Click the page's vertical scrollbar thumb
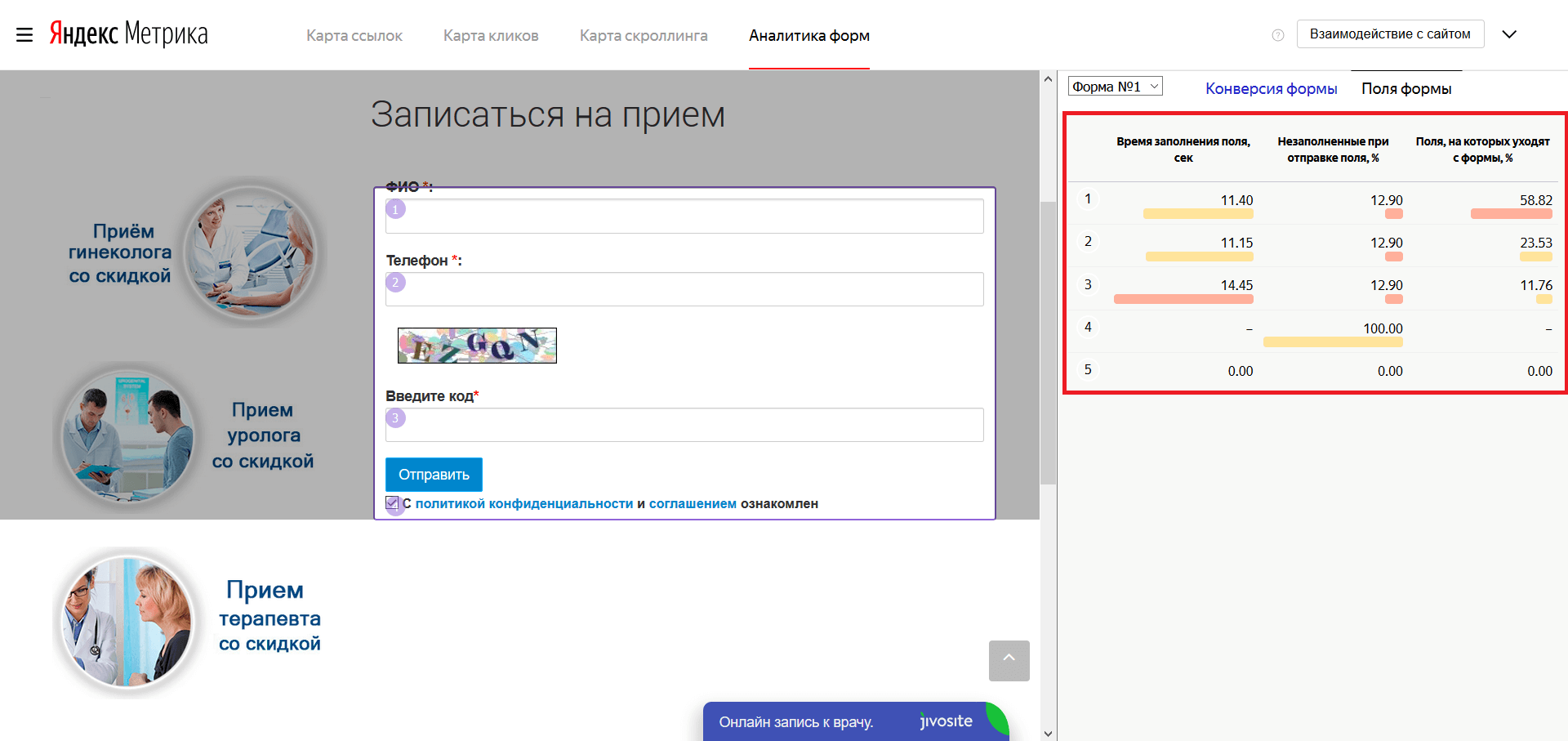The width and height of the screenshot is (1568, 741). 1048,343
